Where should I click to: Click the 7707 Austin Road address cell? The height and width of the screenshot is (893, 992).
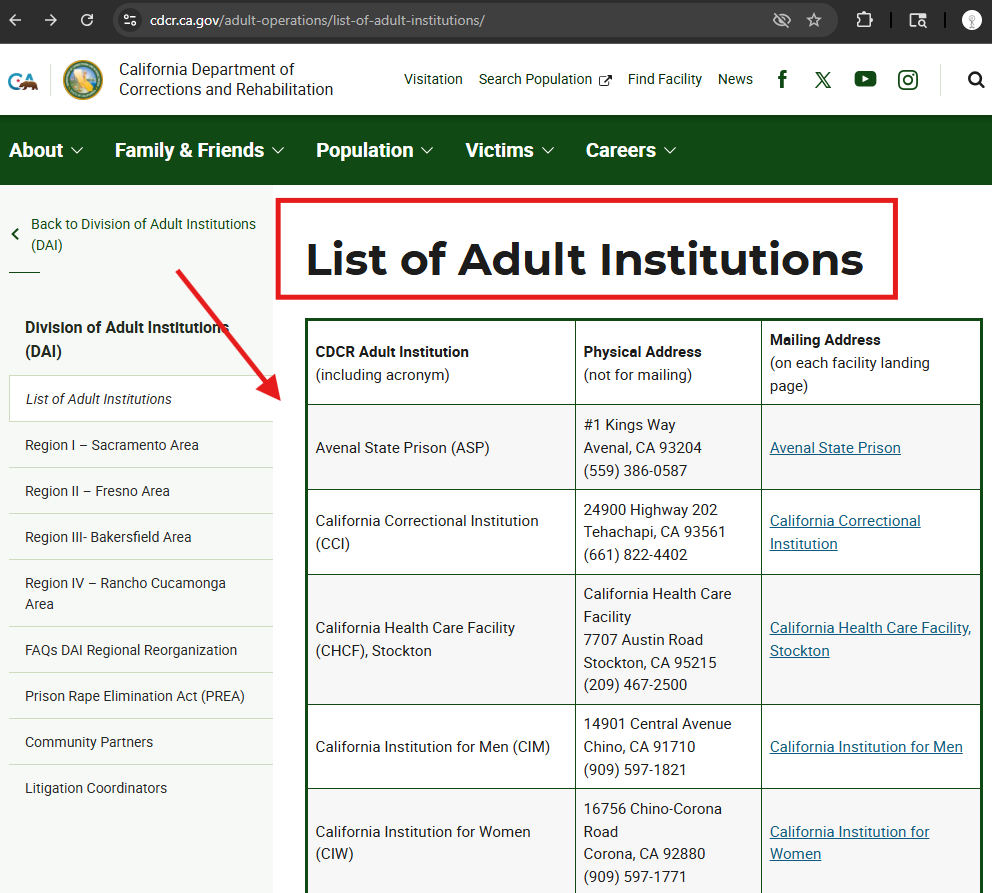[668, 639]
